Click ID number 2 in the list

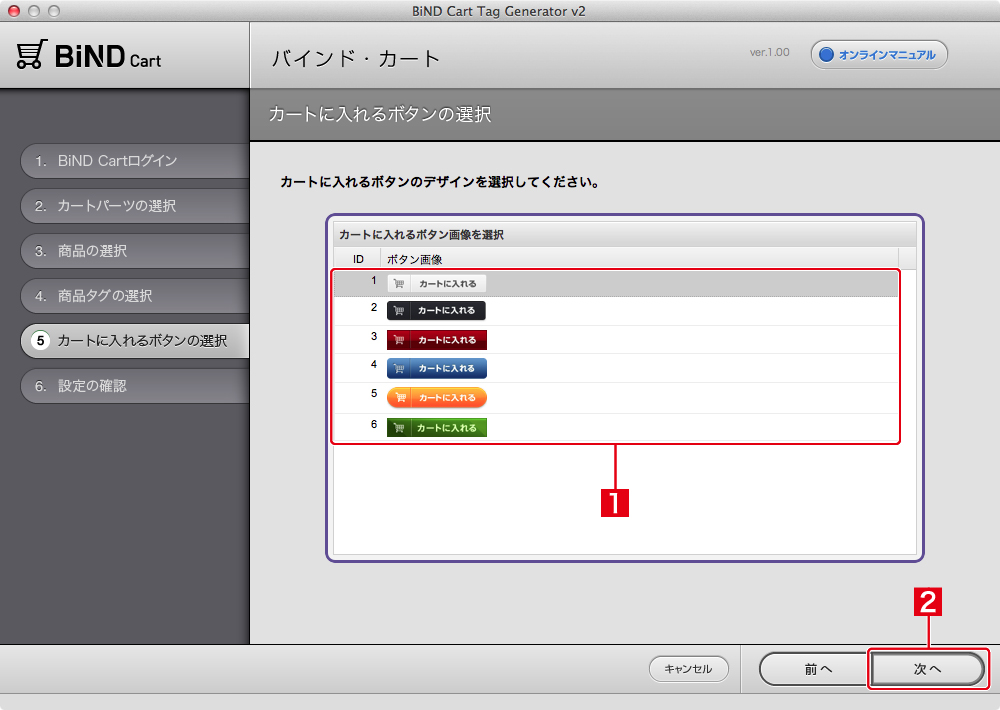pos(374,307)
